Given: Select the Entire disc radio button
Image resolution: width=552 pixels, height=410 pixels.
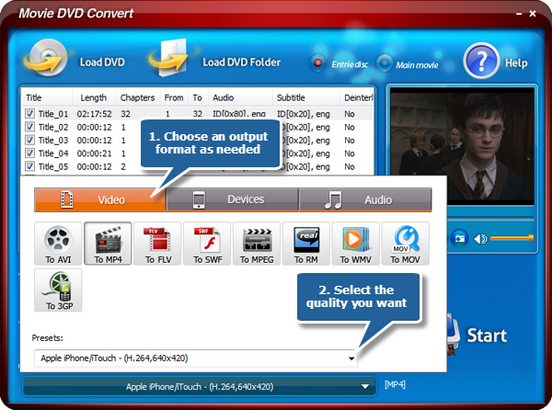Looking at the screenshot, I should click(318, 63).
